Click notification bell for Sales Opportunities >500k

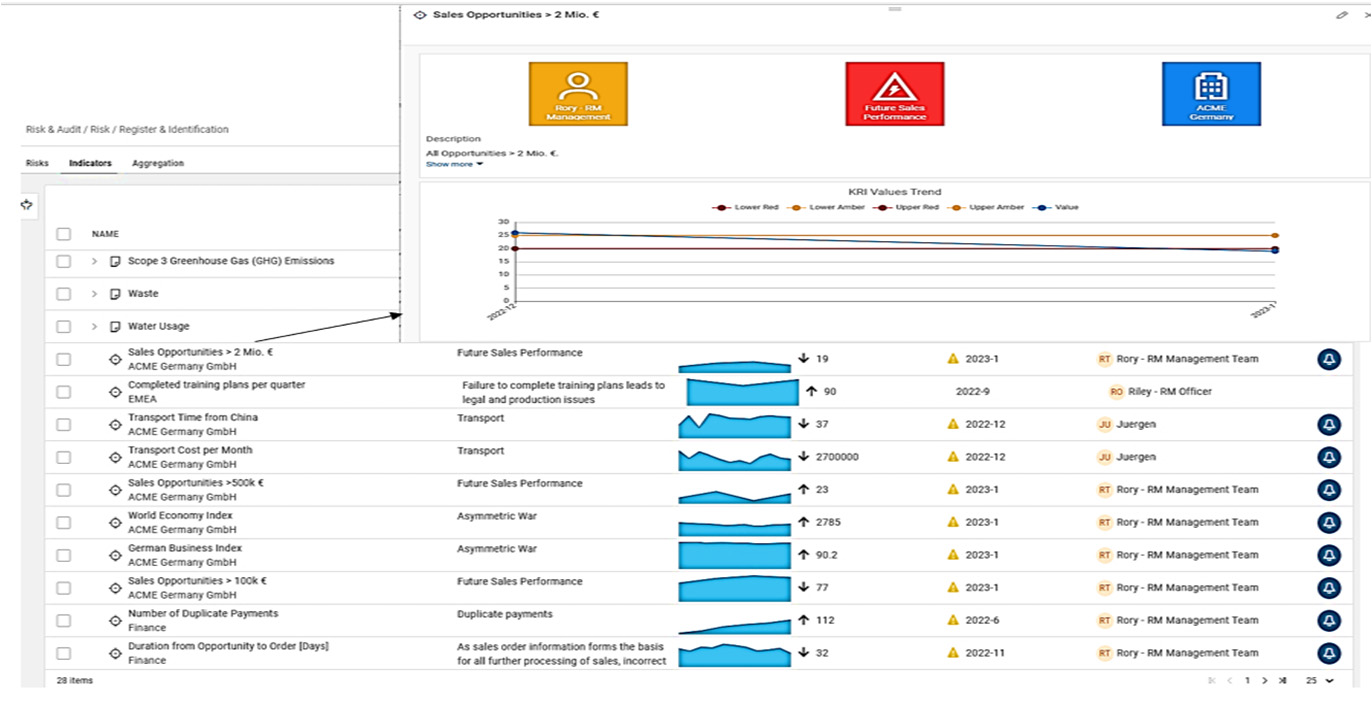pyautogui.click(x=1329, y=490)
